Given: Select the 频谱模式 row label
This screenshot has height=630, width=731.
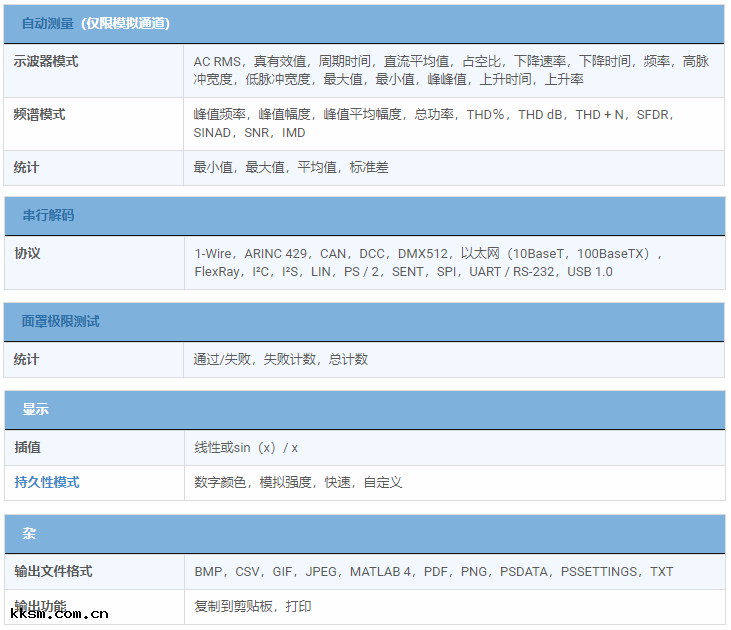Looking at the screenshot, I should tap(40, 114).
